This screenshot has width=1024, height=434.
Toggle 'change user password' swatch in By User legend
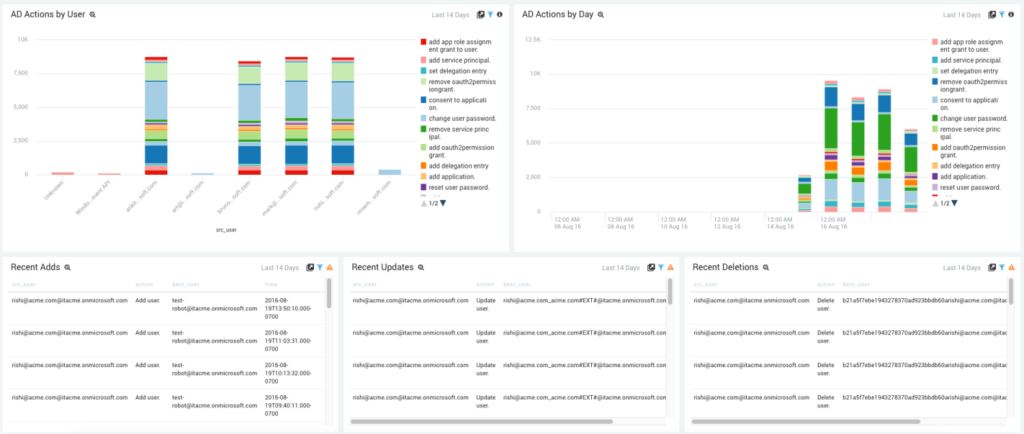pos(423,119)
